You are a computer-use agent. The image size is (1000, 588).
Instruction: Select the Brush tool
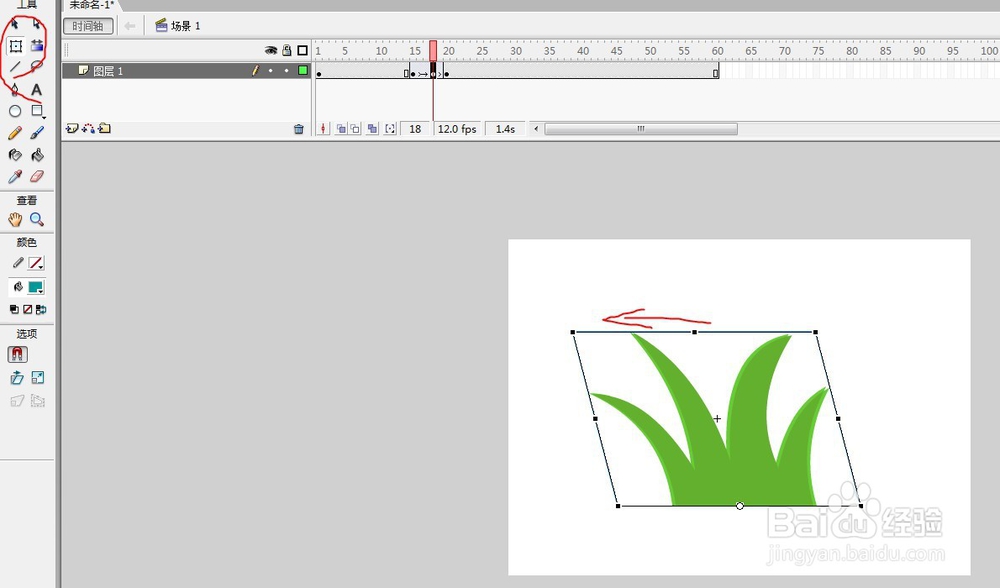pyautogui.click(x=37, y=133)
